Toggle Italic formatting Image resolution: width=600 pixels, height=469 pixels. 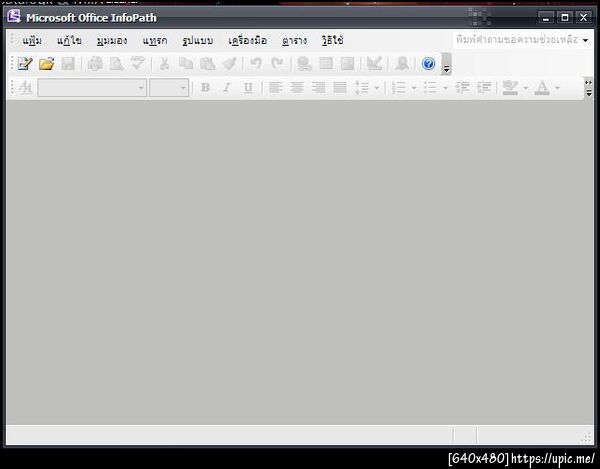227,88
